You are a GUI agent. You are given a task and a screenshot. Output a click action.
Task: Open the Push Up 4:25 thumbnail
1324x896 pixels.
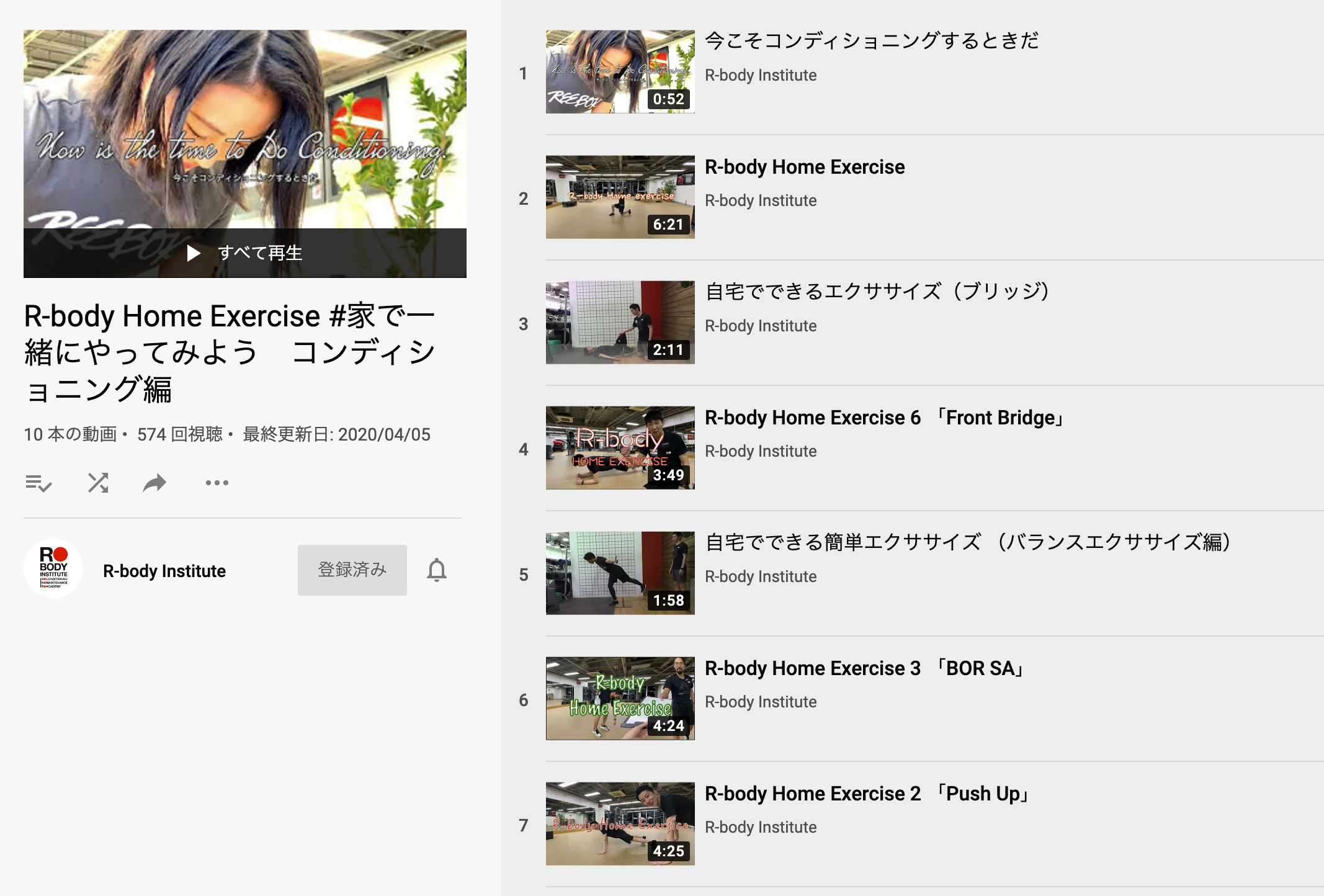620,824
